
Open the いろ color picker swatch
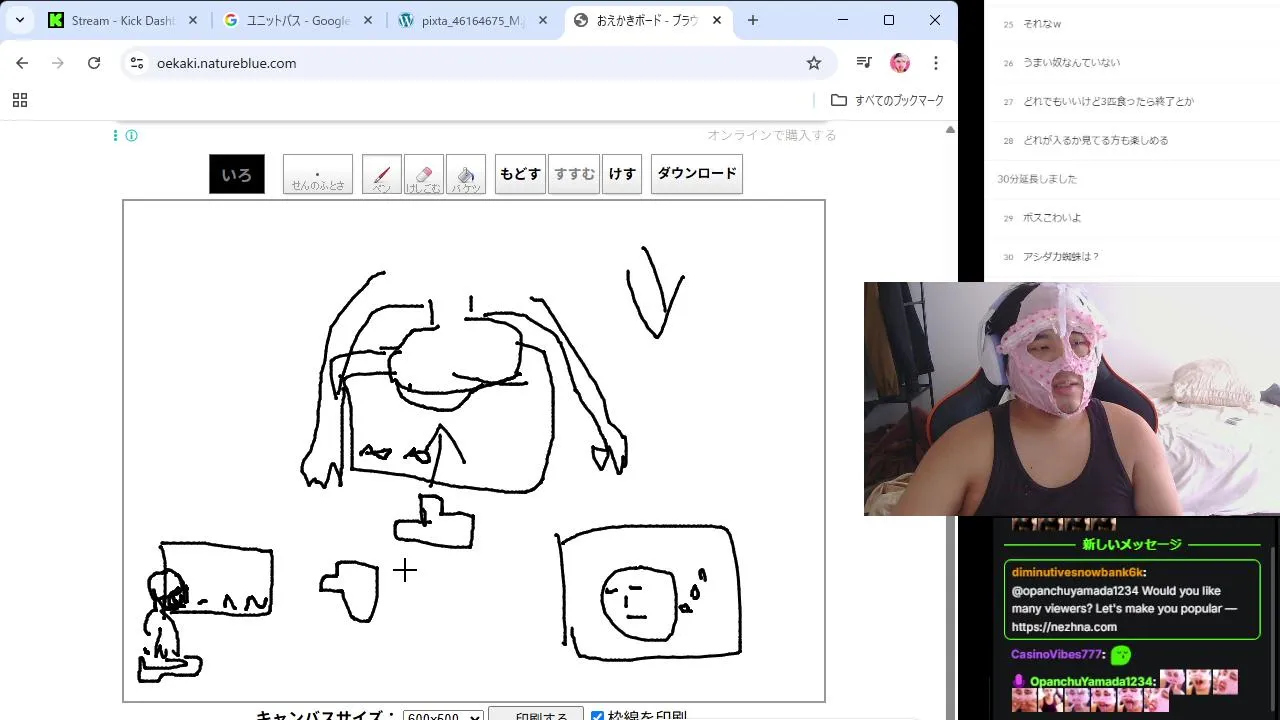237,174
